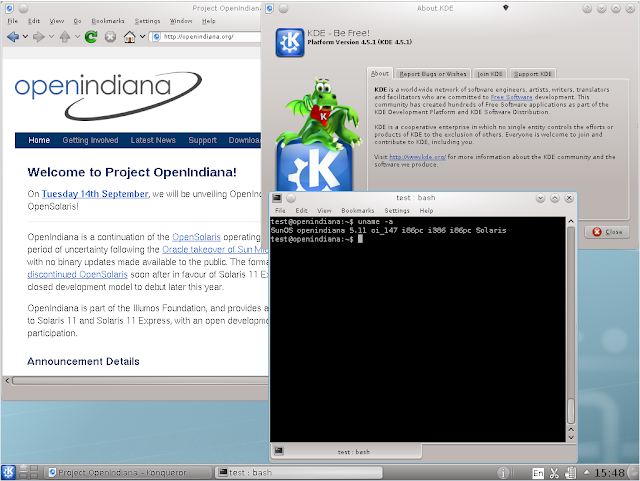Viewport: 640px width, 481px height.
Task: Switch to Report Bugs or Wishes tab
Action: (433, 74)
